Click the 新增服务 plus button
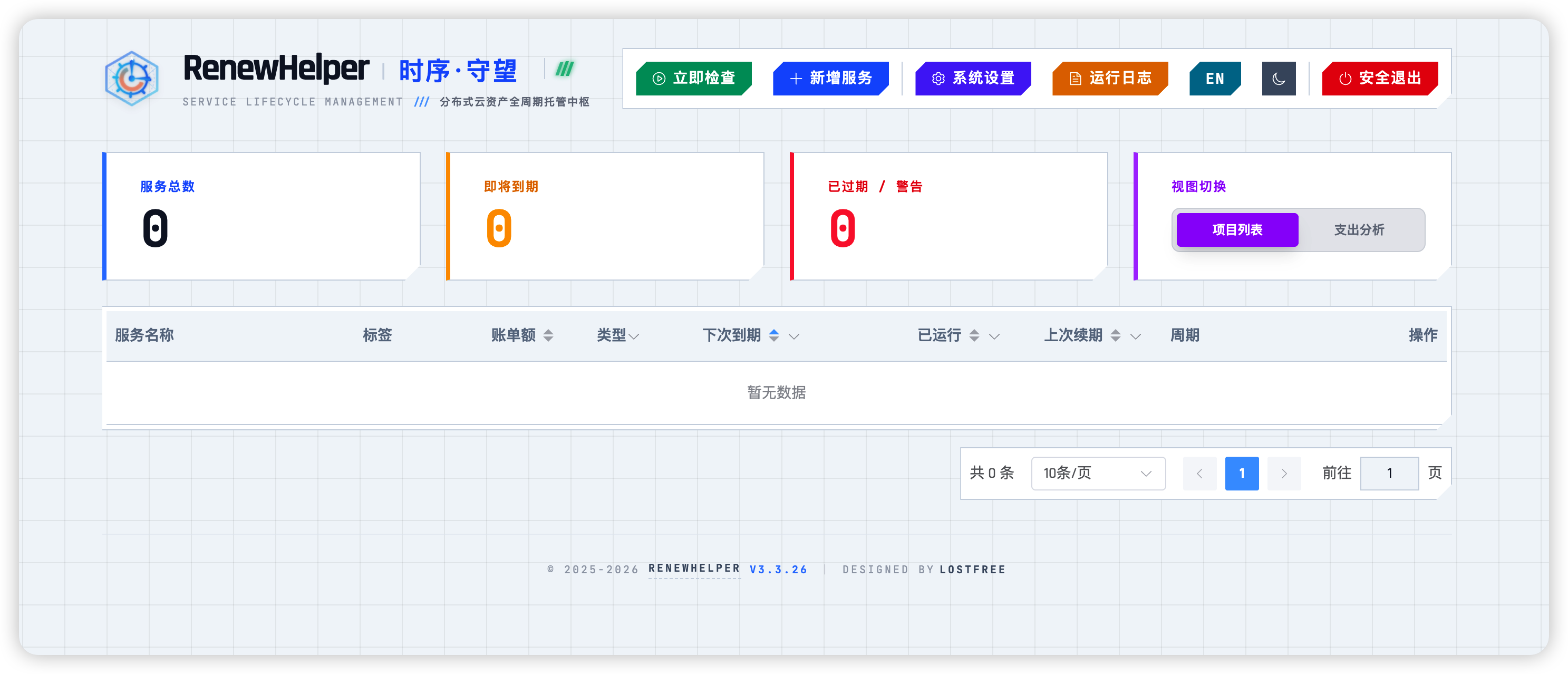Viewport: 1568px width, 674px height. pos(830,79)
